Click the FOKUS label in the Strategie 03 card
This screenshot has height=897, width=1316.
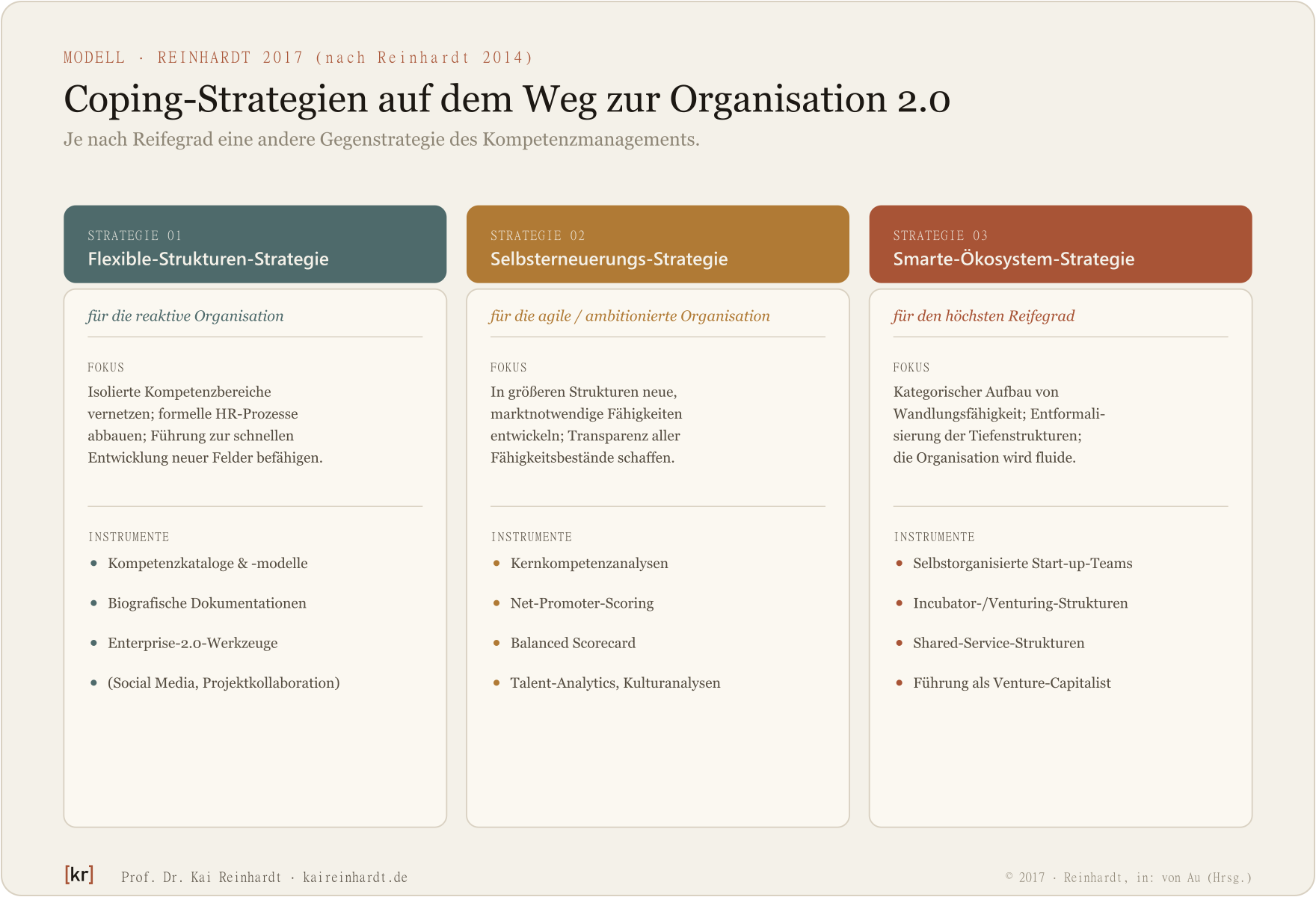pyautogui.click(x=911, y=368)
